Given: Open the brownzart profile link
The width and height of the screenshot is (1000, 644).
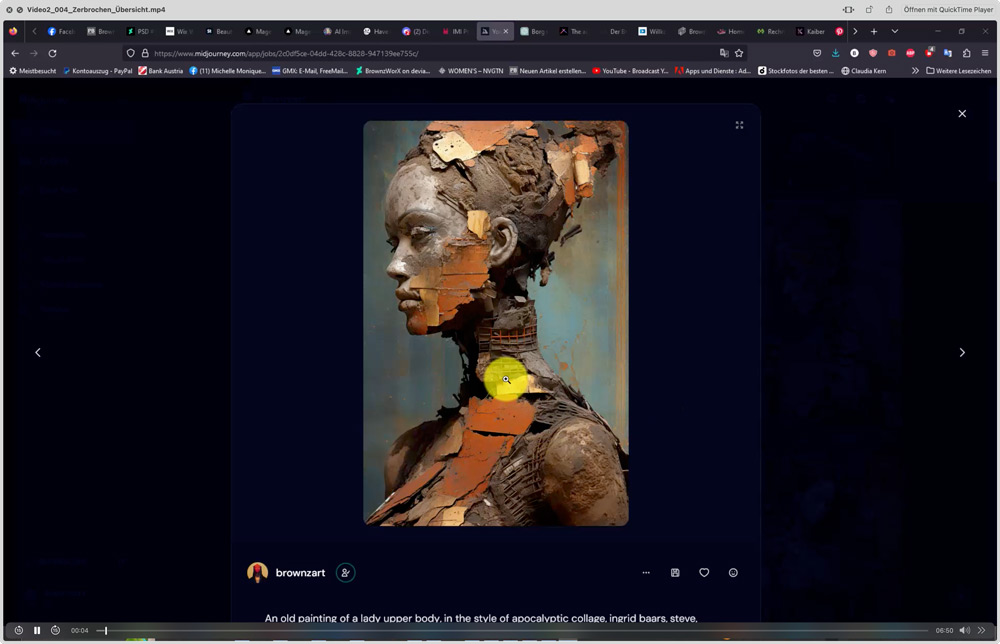Looking at the screenshot, I should [300, 573].
